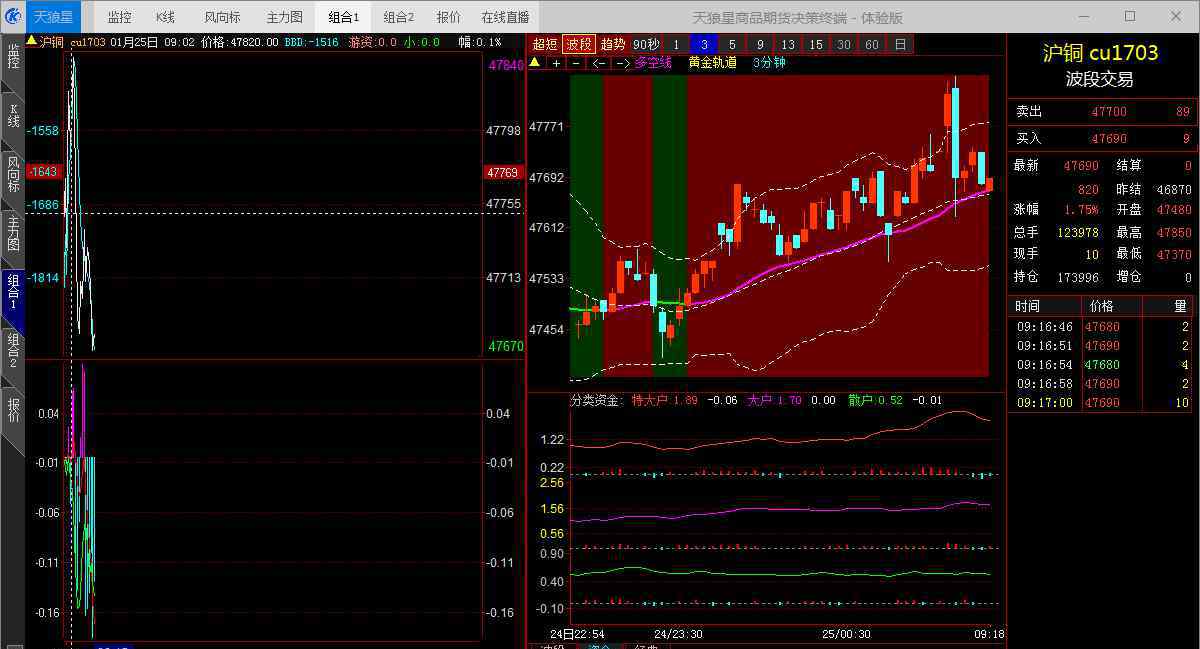This screenshot has height=649, width=1200.
Task: Click the 沪铜 cu1703 quote title
Action: click(1100, 53)
